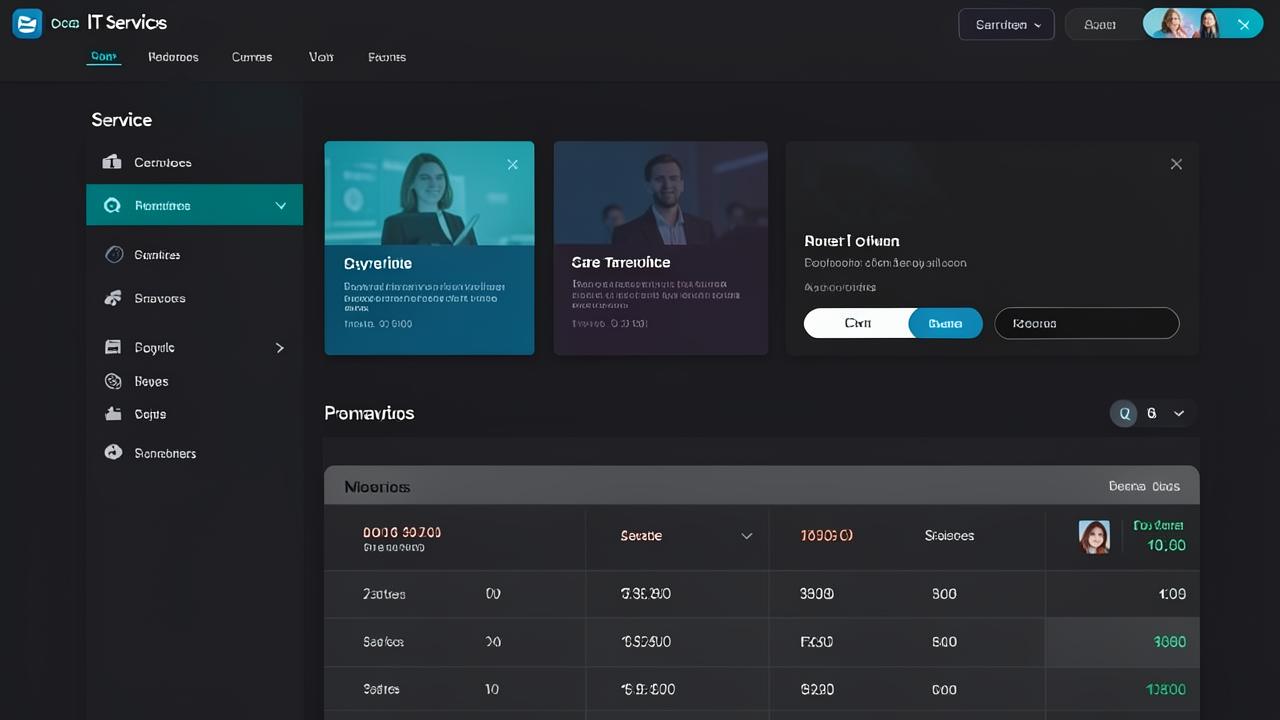The width and height of the screenshot is (1280, 720).
Task: Close the Aoret I ofuon panel
Action: tap(1176, 164)
